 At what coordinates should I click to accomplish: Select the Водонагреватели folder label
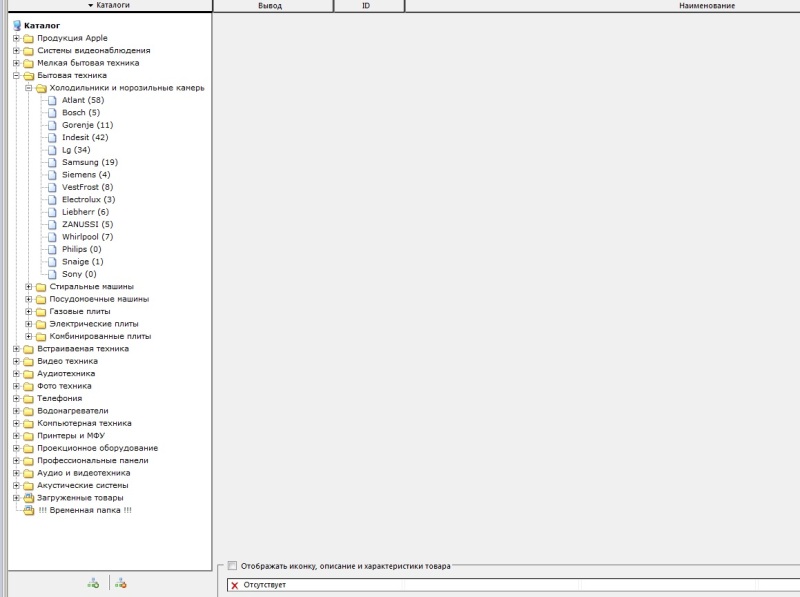(x=72, y=411)
